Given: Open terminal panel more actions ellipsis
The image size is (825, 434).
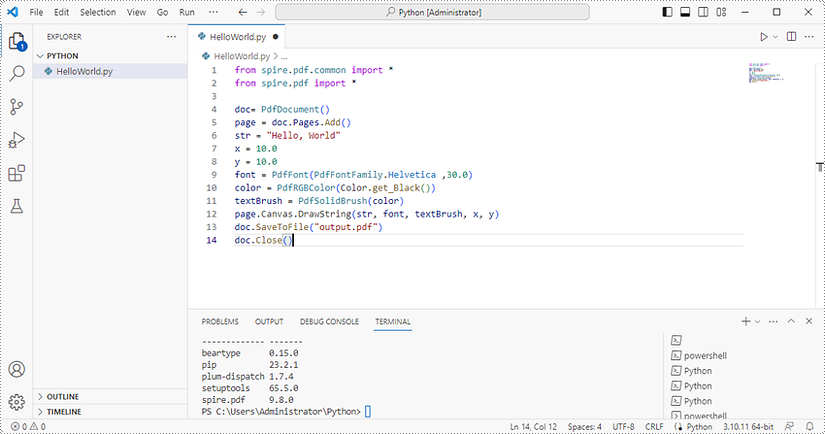Looking at the screenshot, I should [773, 321].
